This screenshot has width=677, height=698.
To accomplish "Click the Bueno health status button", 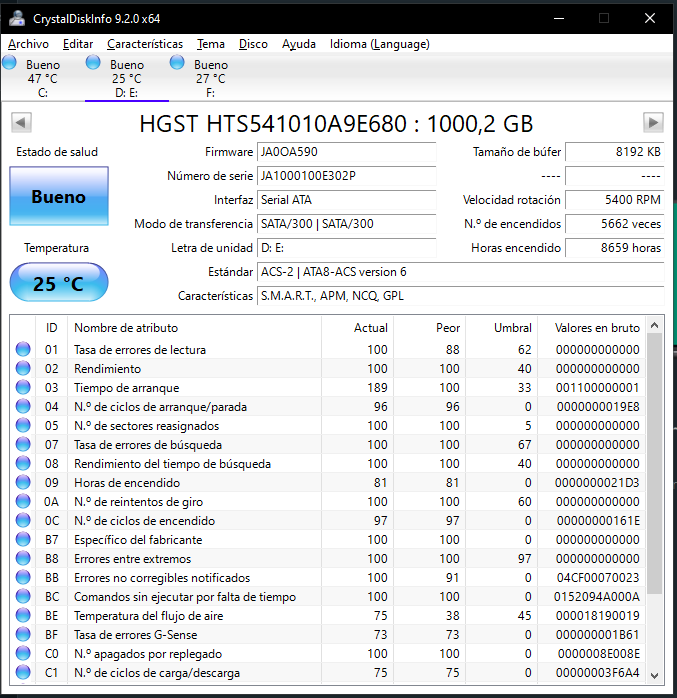I will [x=59, y=196].
